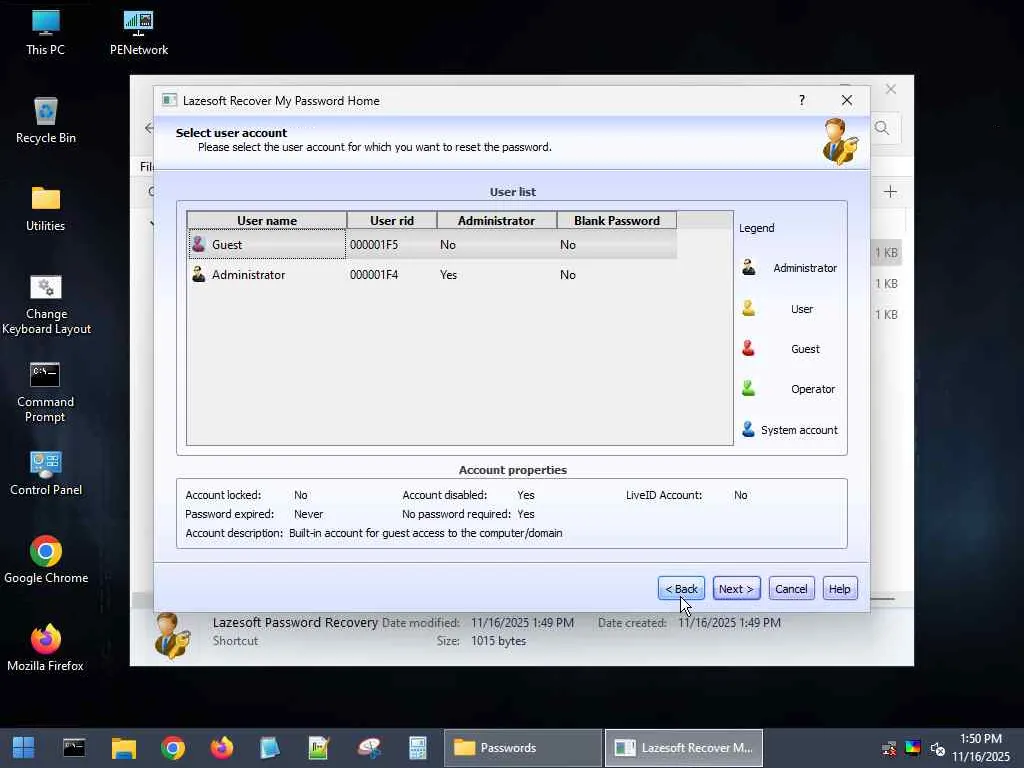Open the calculator taskbar icon
This screenshot has width=1024, height=768.
pyautogui.click(x=418, y=748)
